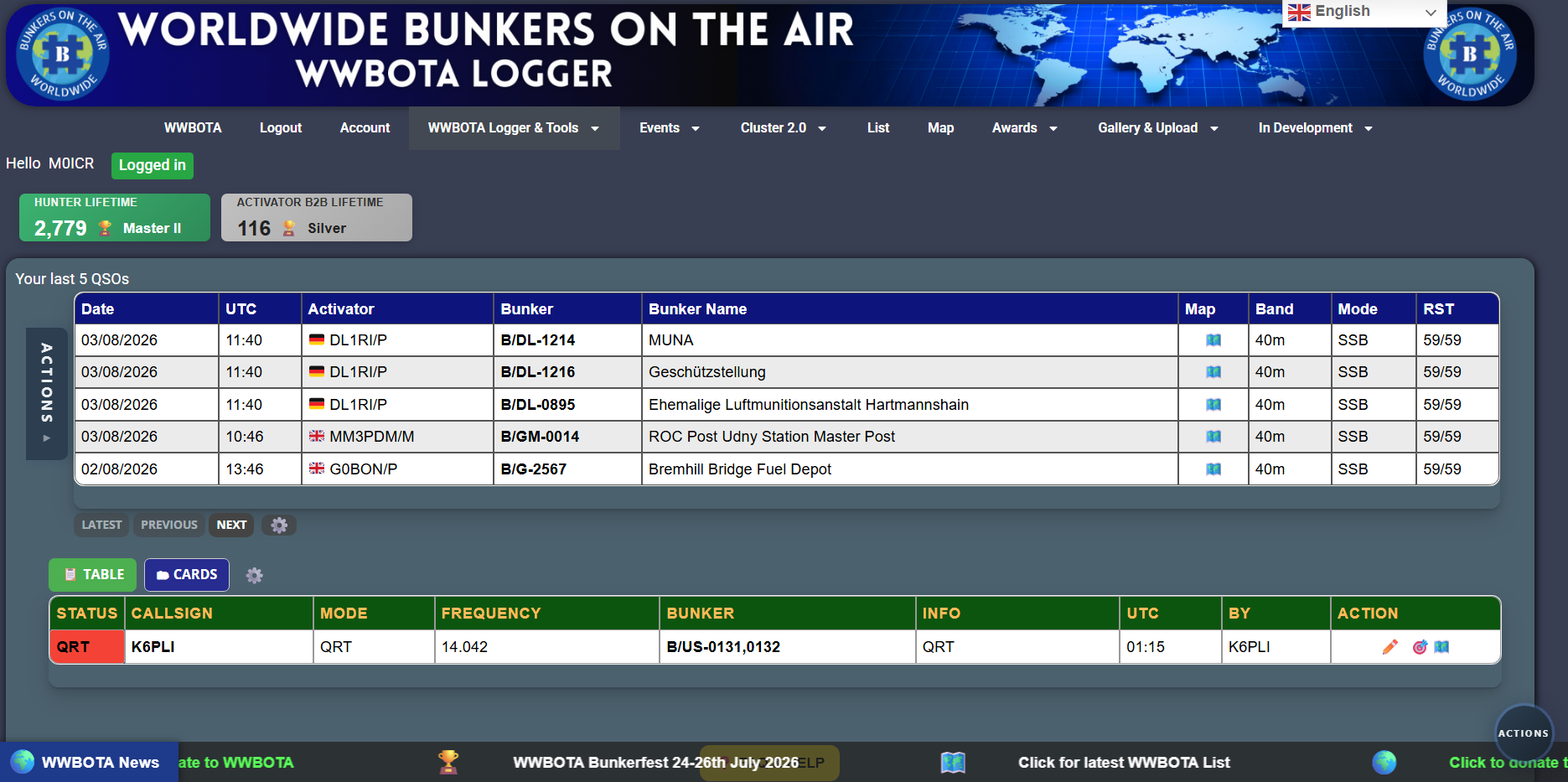Open the Map nav menu item
Image resolution: width=1568 pixels, height=782 pixels.
[x=941, y=128]
